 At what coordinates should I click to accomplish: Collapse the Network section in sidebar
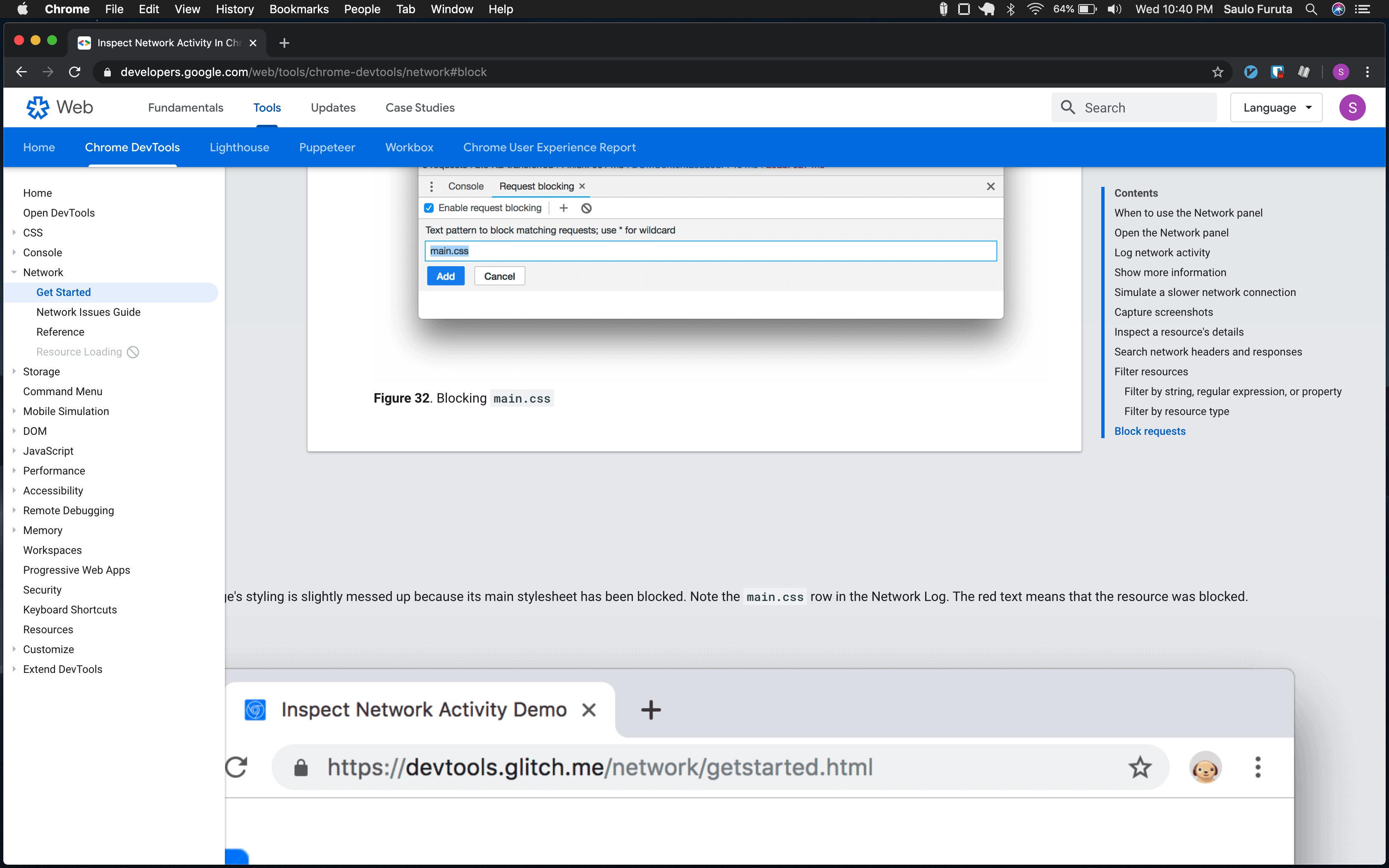click(x=14, y=272)
